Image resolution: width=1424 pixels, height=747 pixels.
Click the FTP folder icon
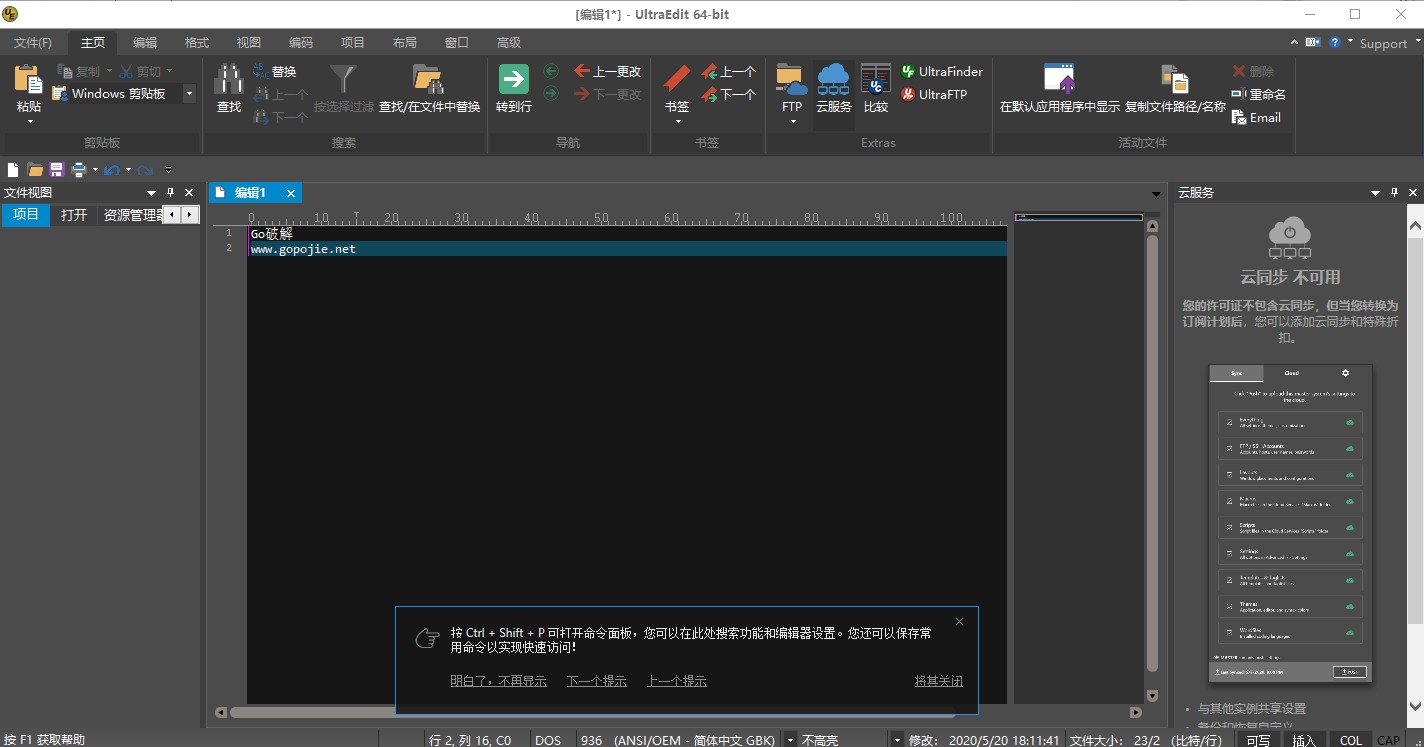791,80
